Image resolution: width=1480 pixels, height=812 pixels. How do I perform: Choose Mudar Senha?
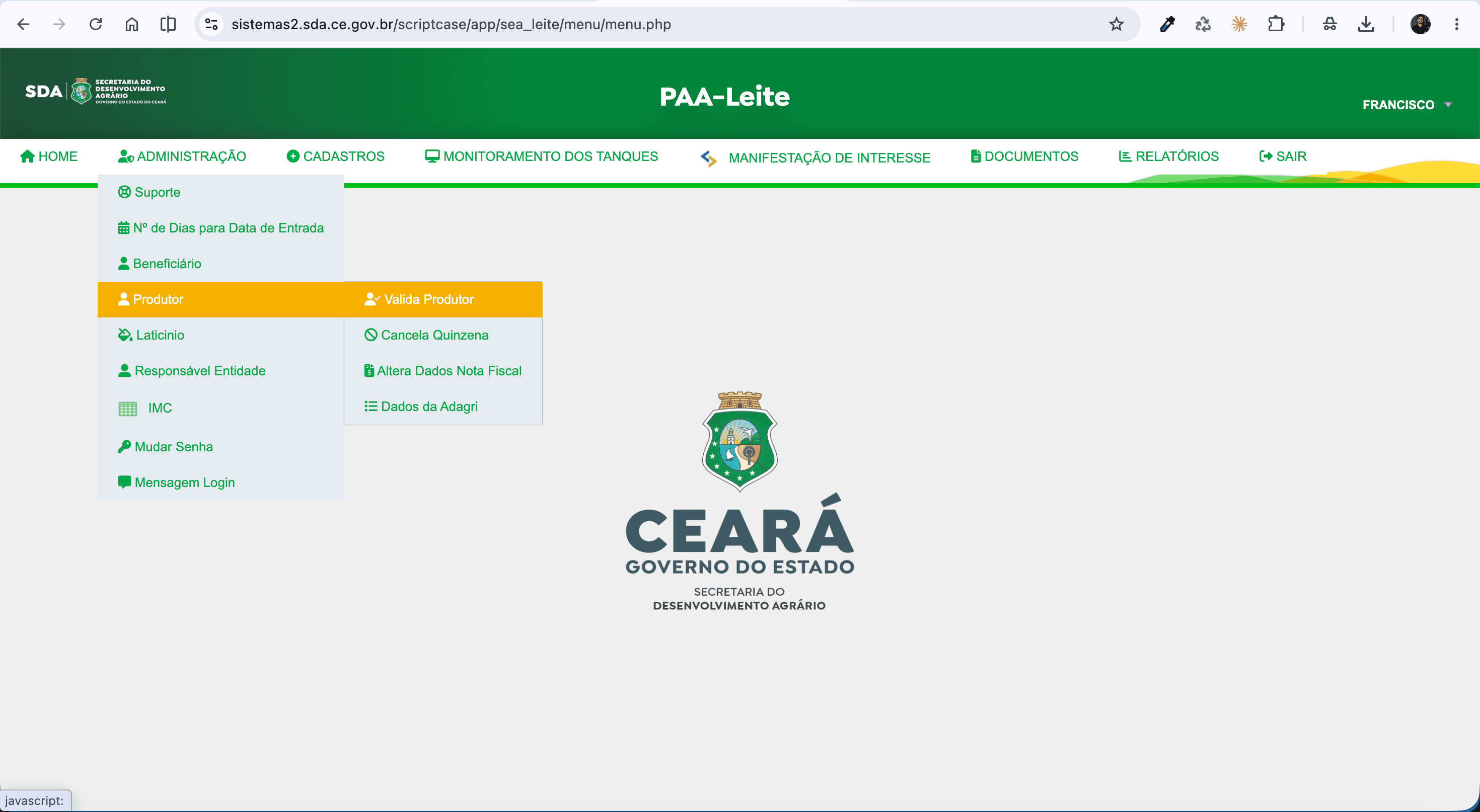[220, 446]
